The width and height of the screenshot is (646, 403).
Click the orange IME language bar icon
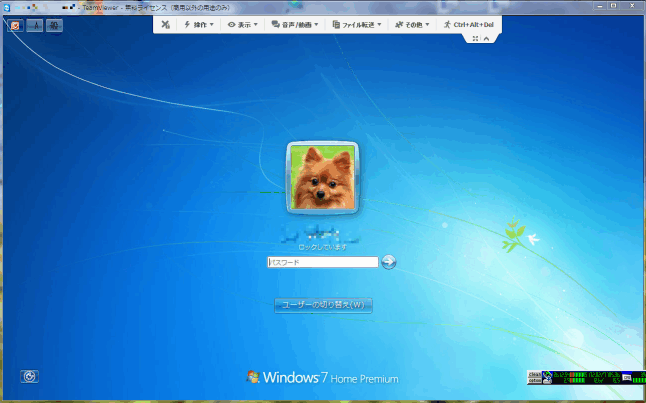click(x=15, y=26)
